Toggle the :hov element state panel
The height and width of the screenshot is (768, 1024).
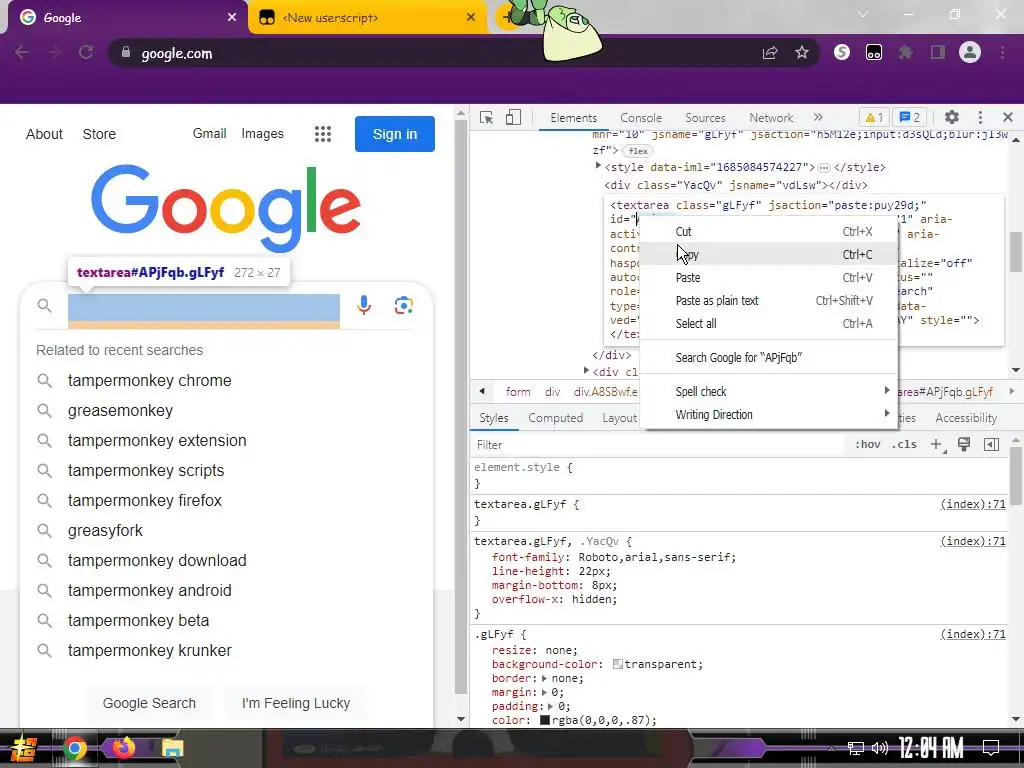[867, 444]
